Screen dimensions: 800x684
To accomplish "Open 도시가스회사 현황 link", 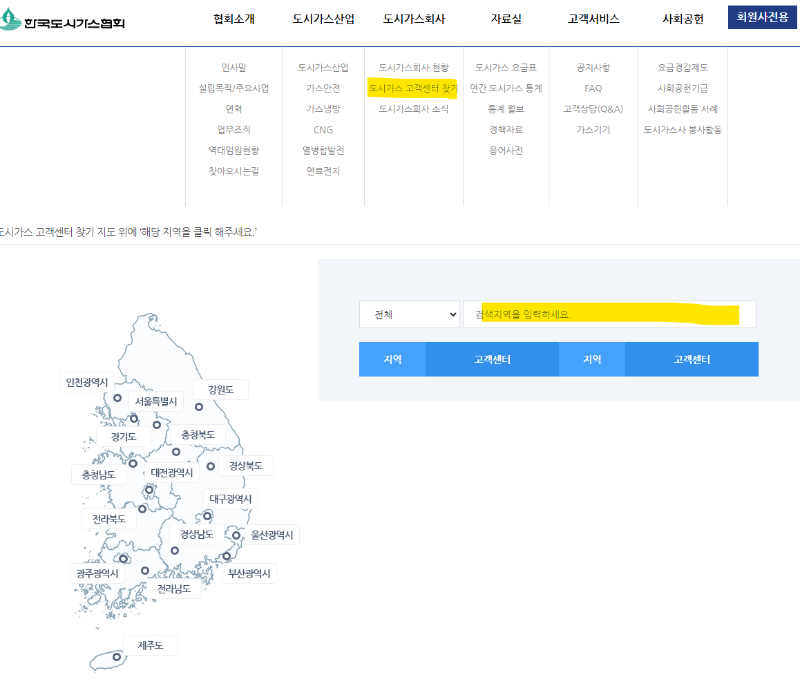I will click(x=414, y=67).
